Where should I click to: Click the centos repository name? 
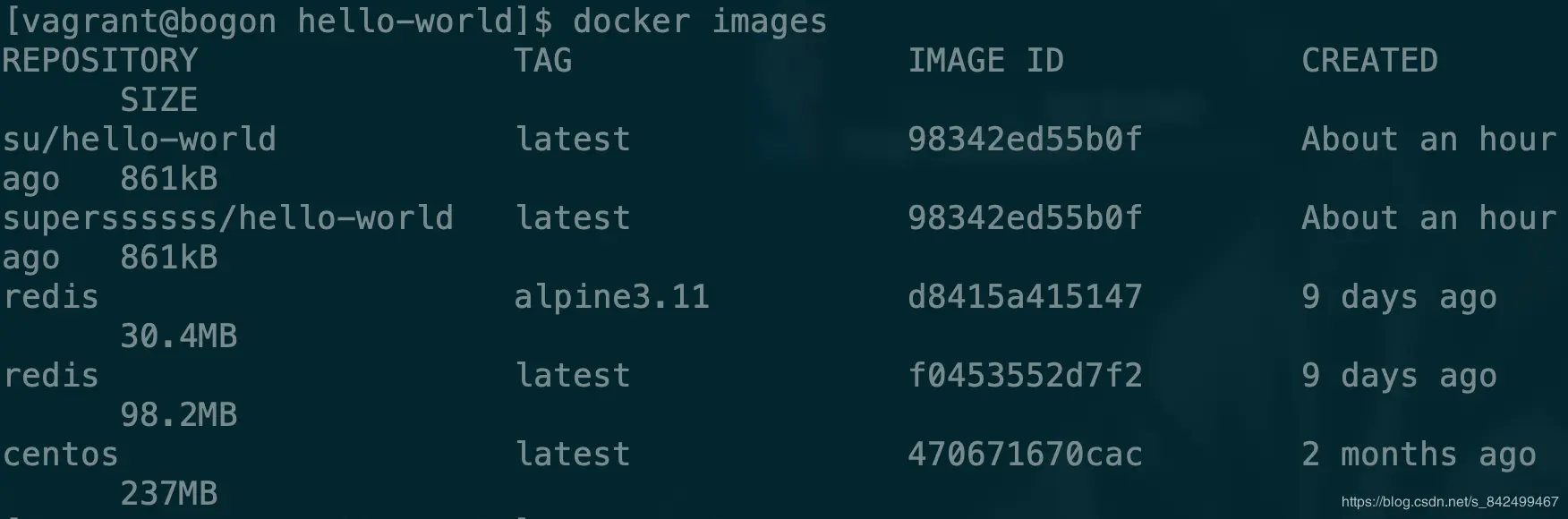[x=60, y=454]
